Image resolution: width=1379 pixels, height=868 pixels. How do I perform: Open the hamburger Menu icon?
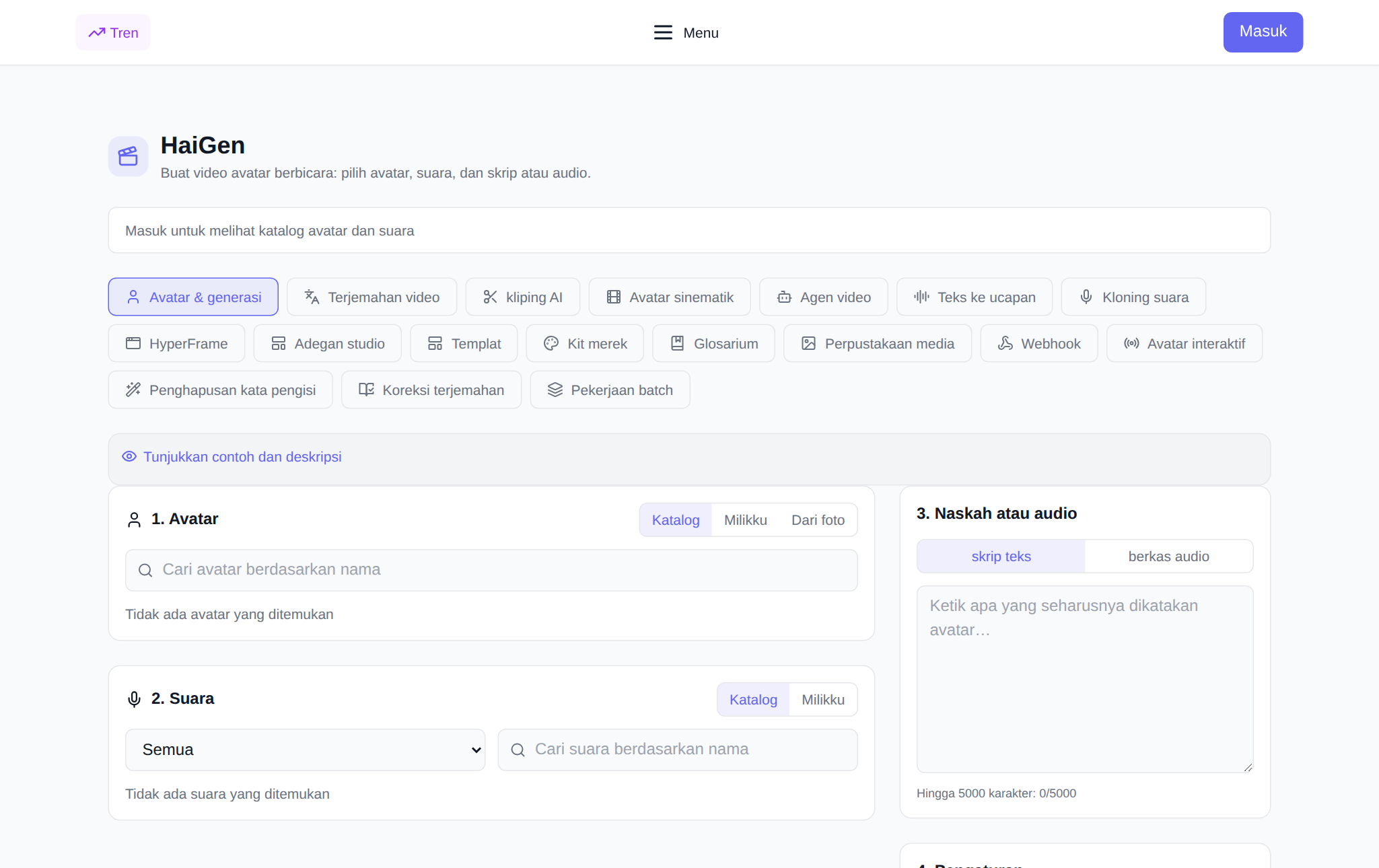[x=663, y=32]
